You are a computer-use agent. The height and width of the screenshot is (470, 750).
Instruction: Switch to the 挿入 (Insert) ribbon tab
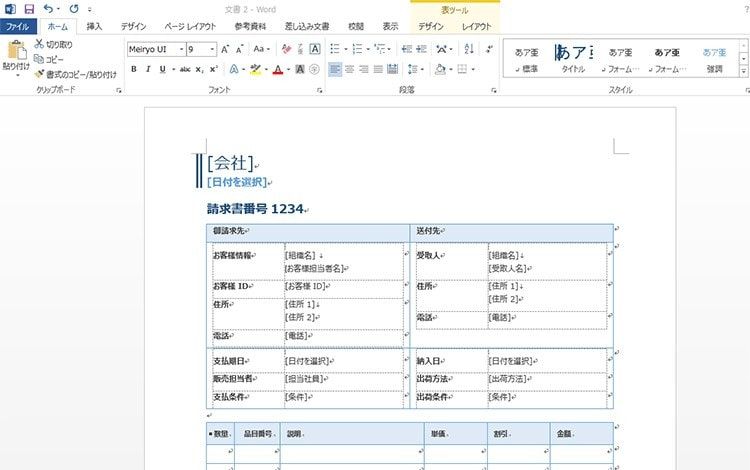(94, 27)
